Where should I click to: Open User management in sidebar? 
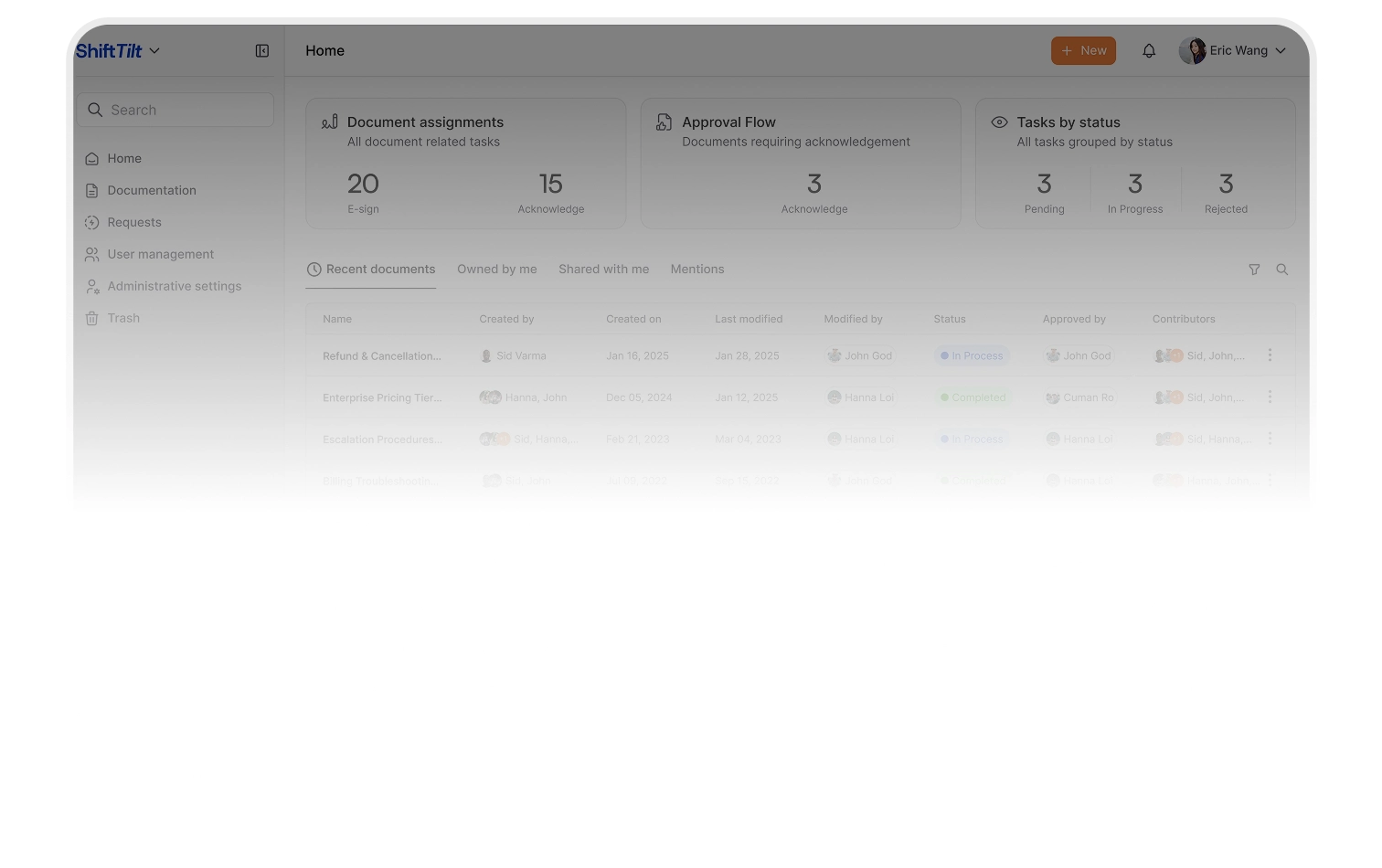[160, 254]
